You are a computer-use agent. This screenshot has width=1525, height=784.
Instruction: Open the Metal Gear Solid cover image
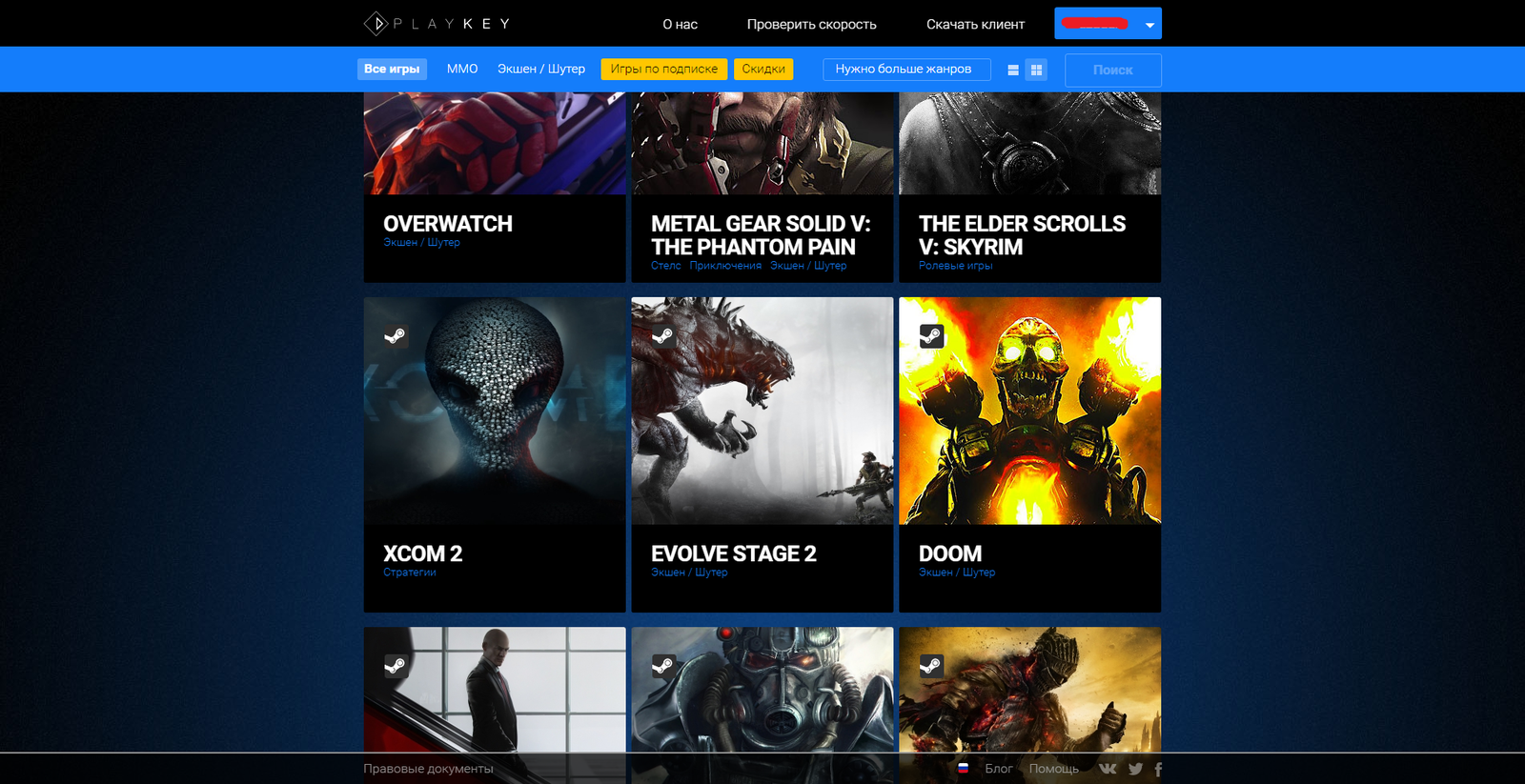coord(762,144)
